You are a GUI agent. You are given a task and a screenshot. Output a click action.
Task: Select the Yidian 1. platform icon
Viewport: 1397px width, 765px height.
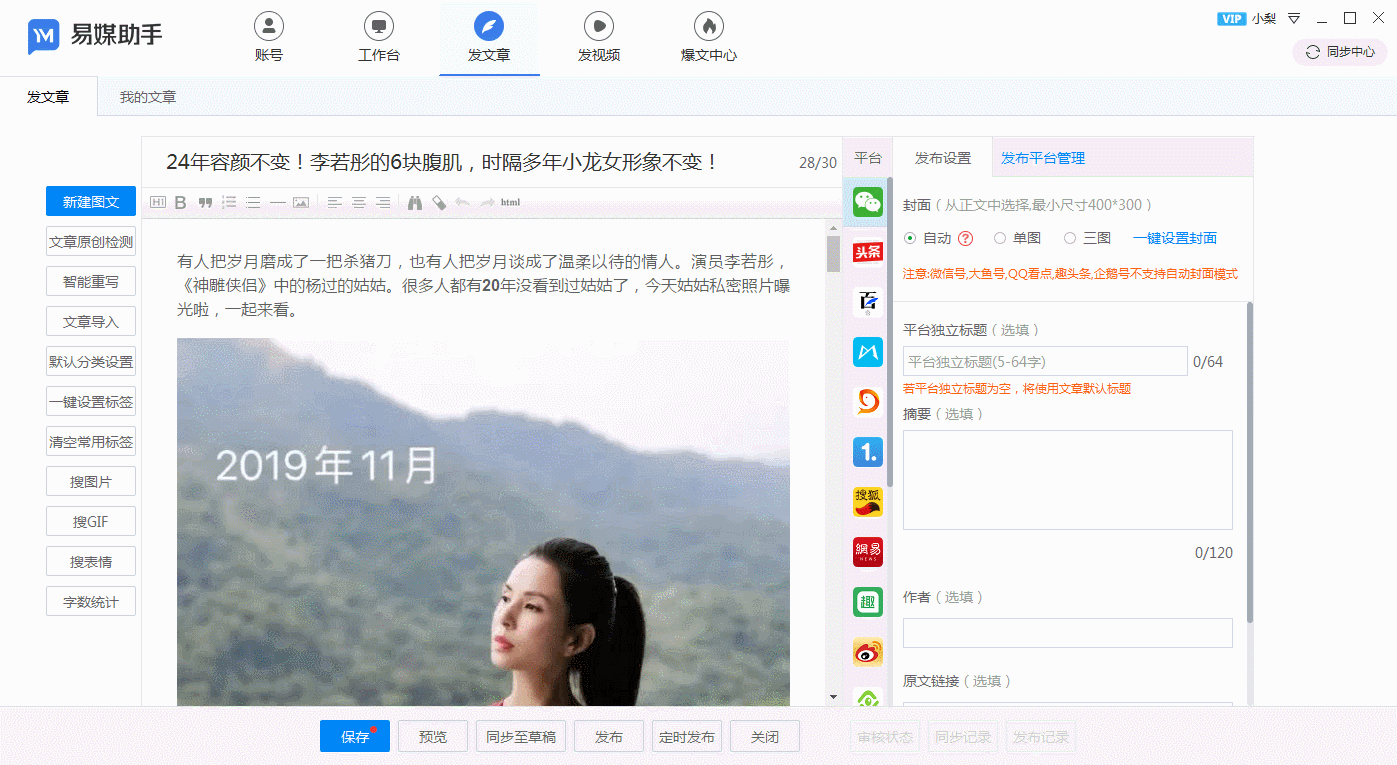tap(868, 452)
